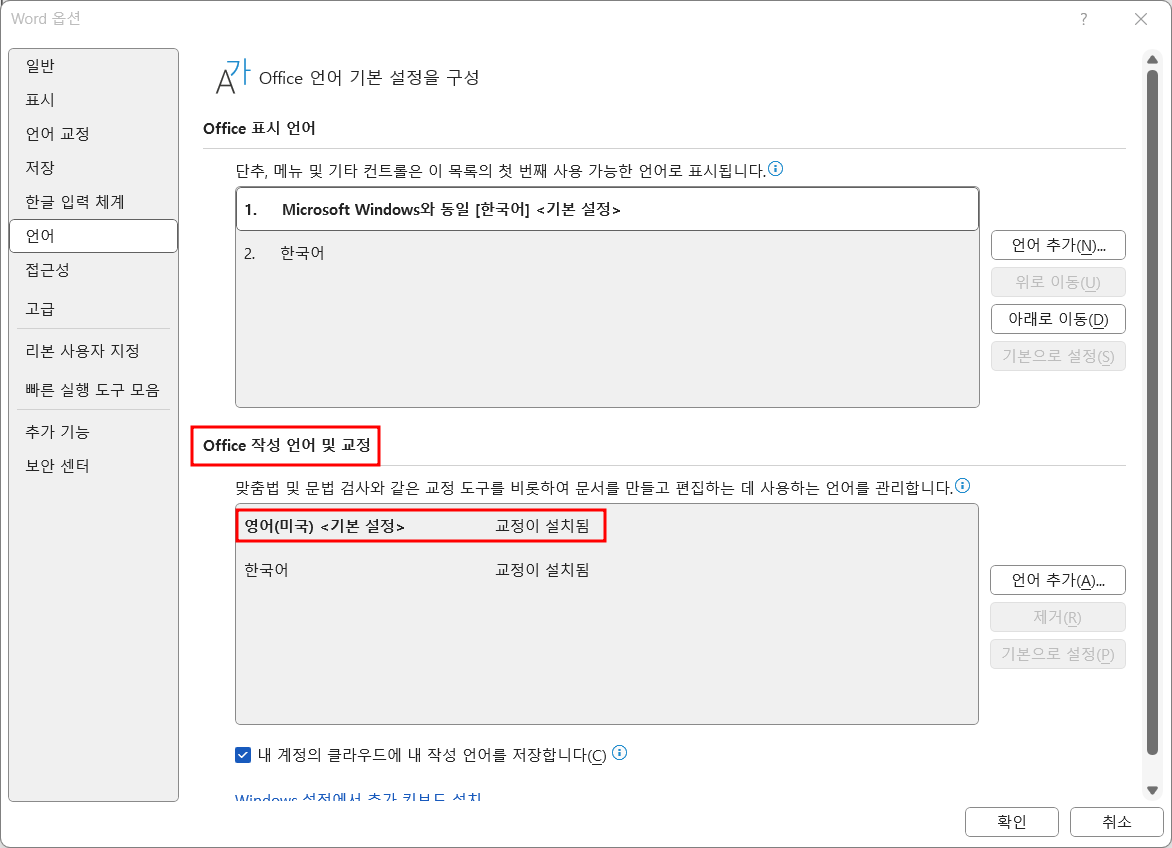1172x848 pixels.
Task: Click the vertical scrollbar thumb
Action: pos(1153,413)
